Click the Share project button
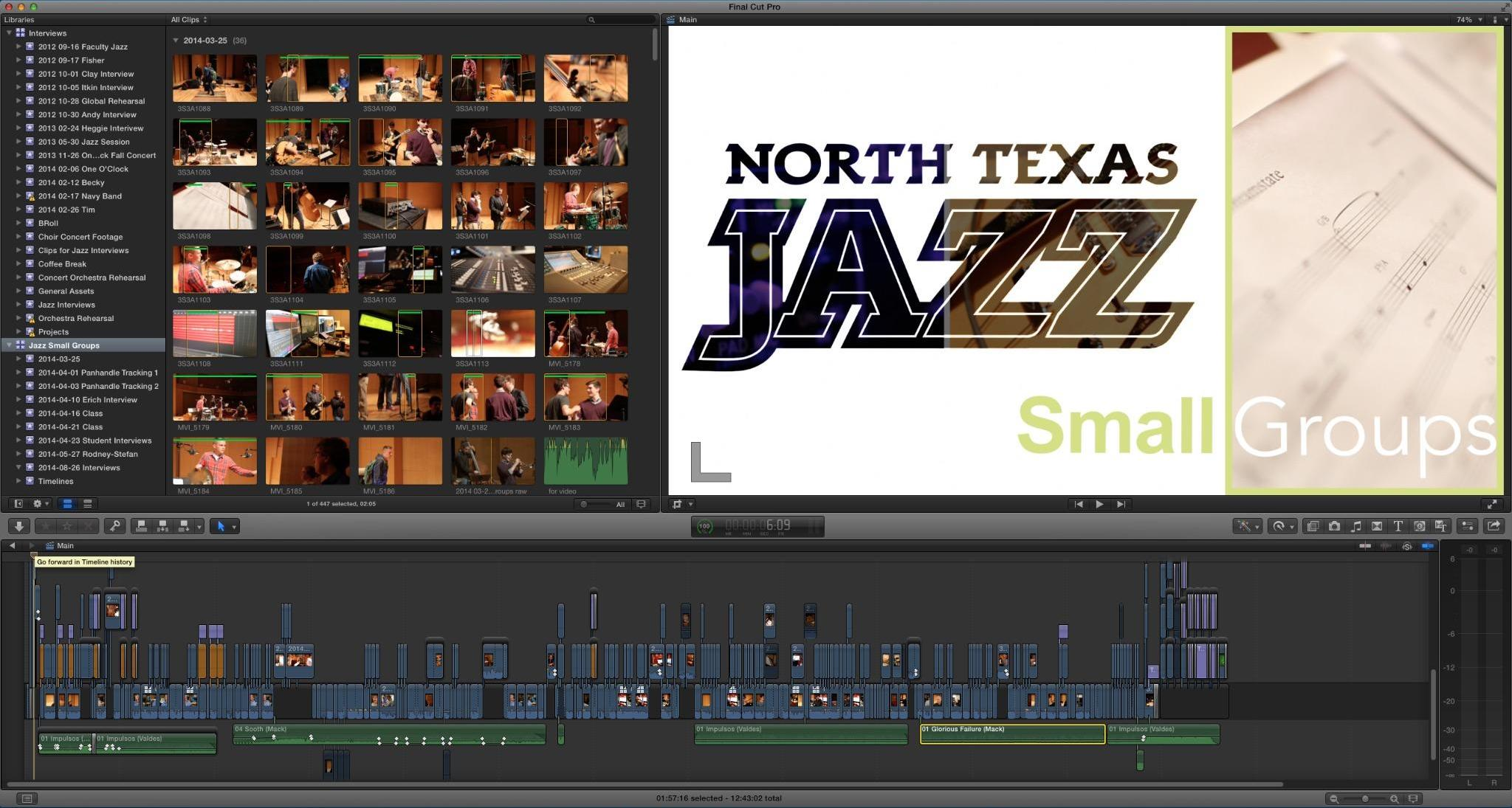Screen dimensions: 1512x808 [x=1494, y=526]
